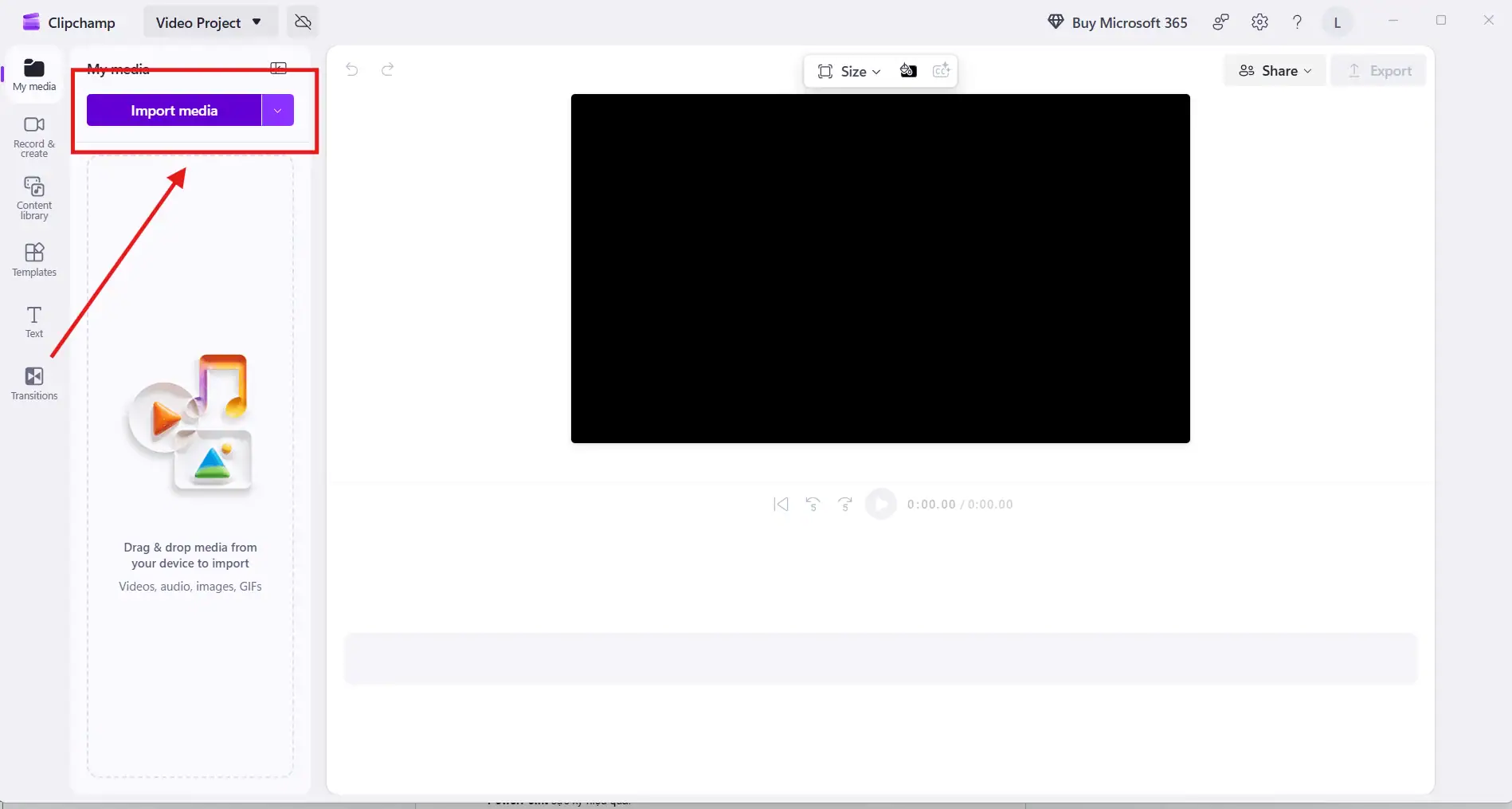This screenshot has width=1512, height=809.
Task: Click the Import media button
Action: [x=174, y=110]
